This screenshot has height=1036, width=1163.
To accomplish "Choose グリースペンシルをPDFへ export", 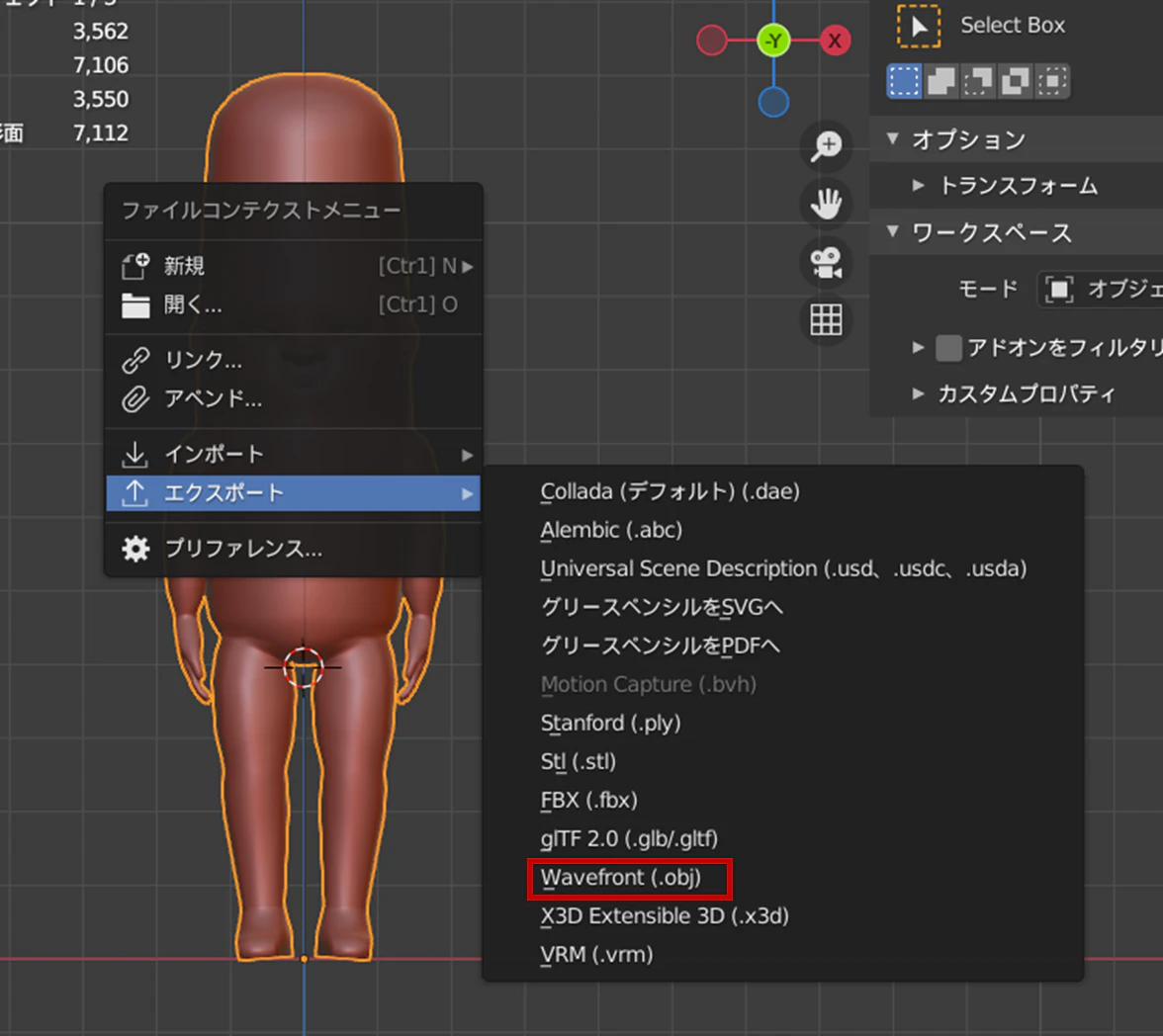I will tap(783, 646).
